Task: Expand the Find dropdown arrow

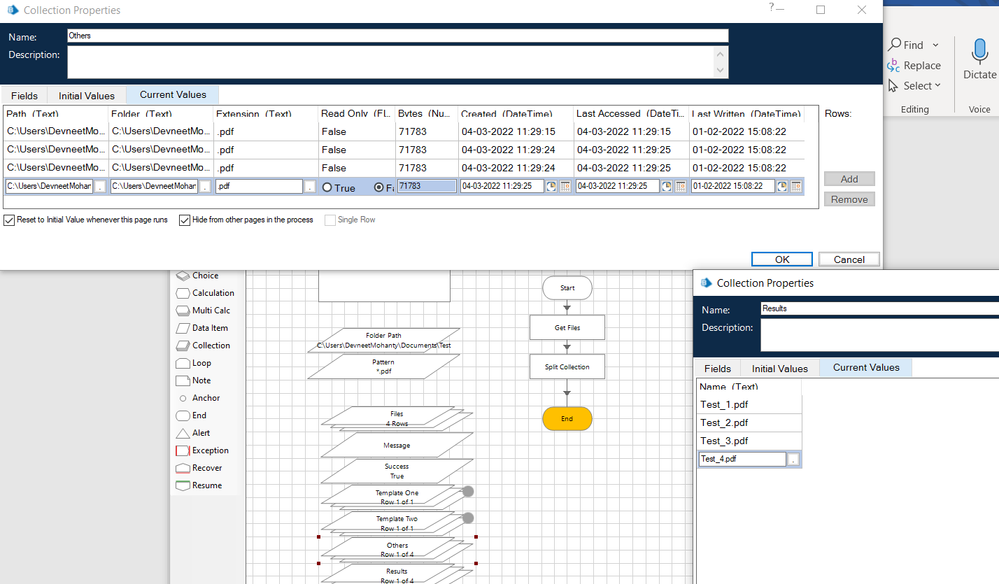Action: pos(936,45)
